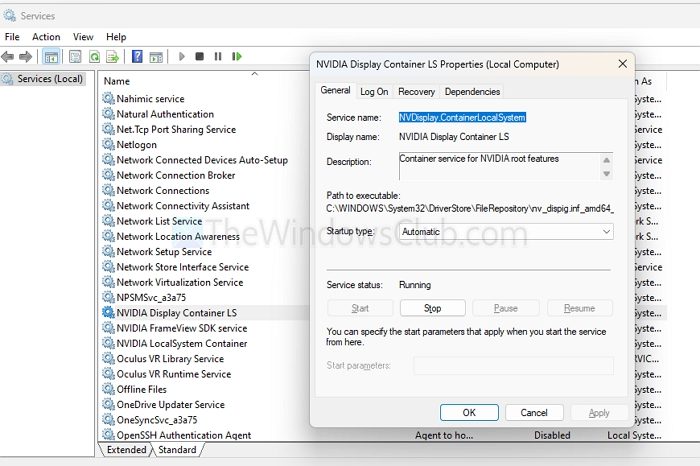
Task: Pause the service with the toolbar pause icon
Action: 218,57
